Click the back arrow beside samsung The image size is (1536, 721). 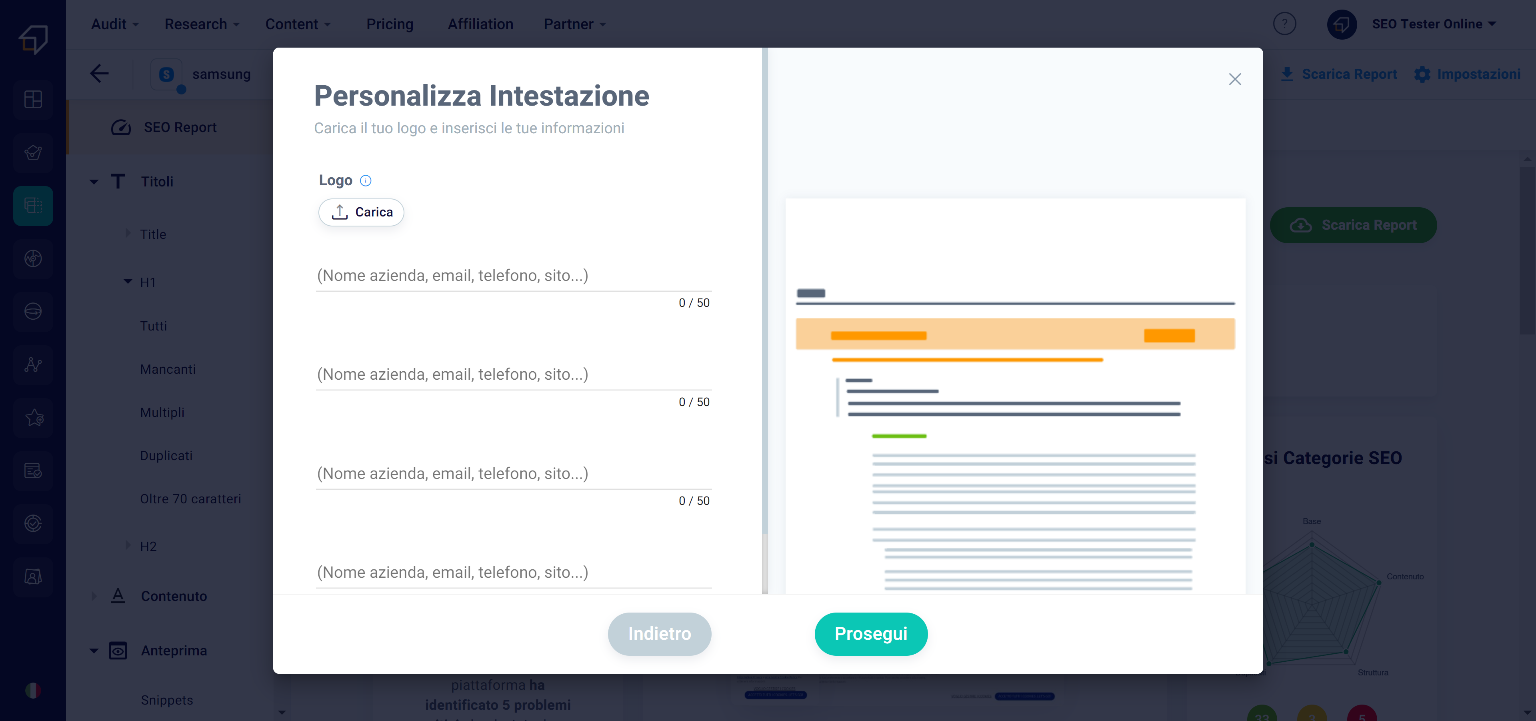(x=99, y=74)
